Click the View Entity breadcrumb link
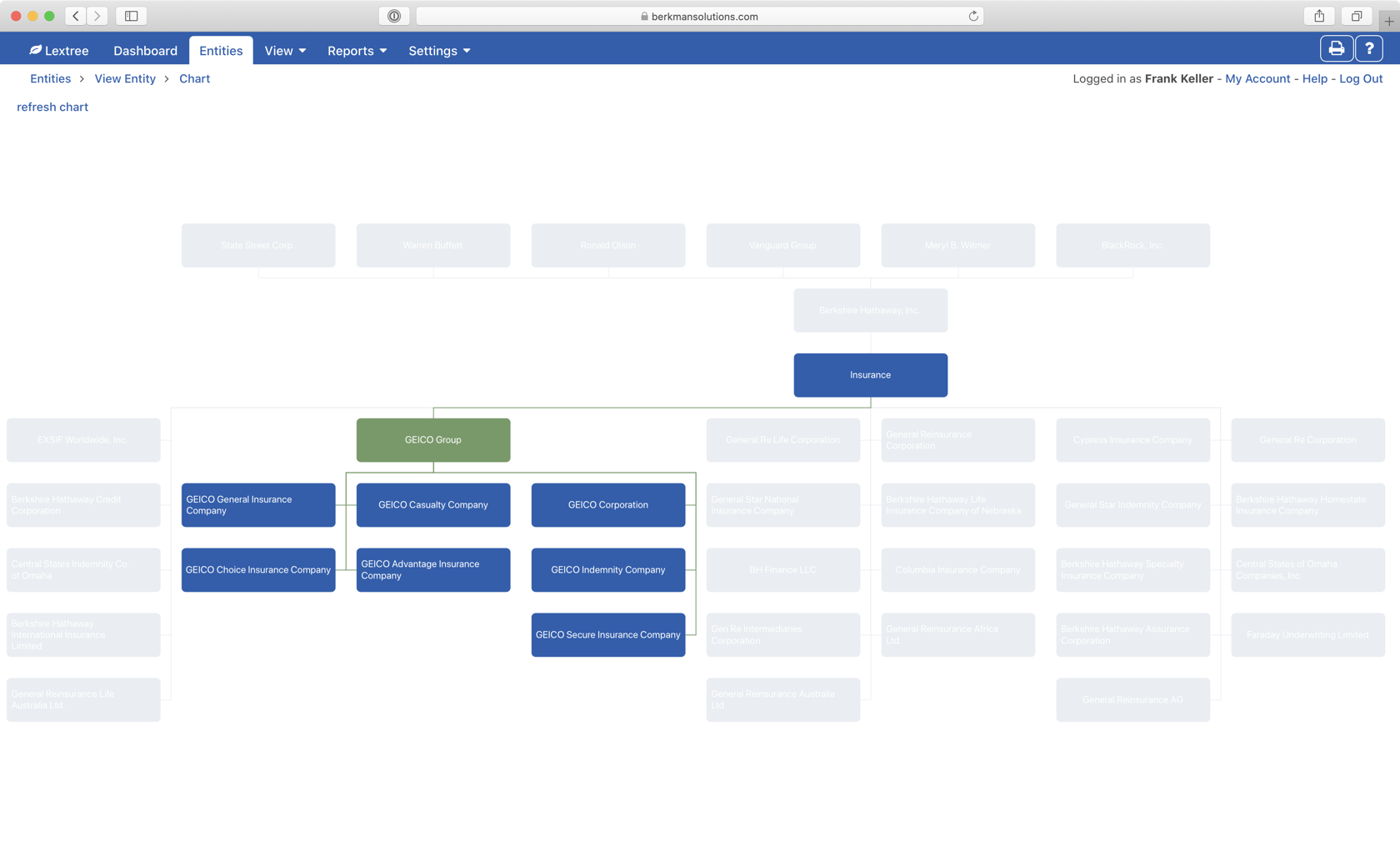 pyautogui.click(x=125, y=78)
